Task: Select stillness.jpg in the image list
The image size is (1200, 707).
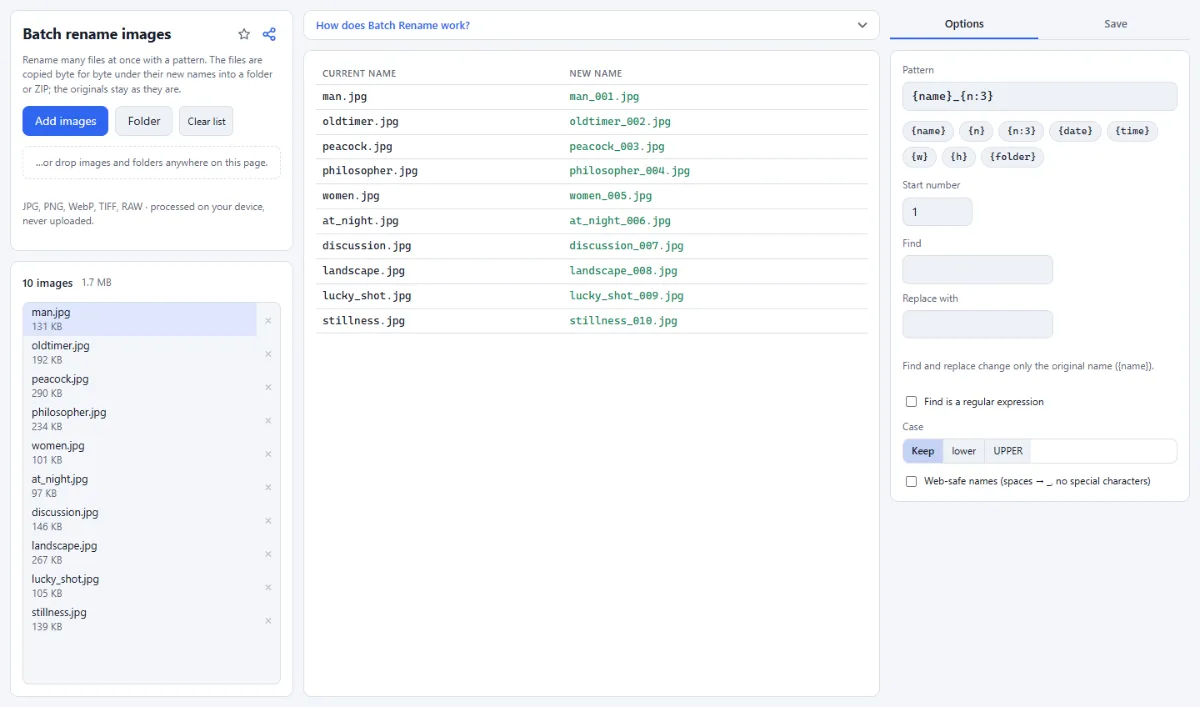Action: [140, 620]
